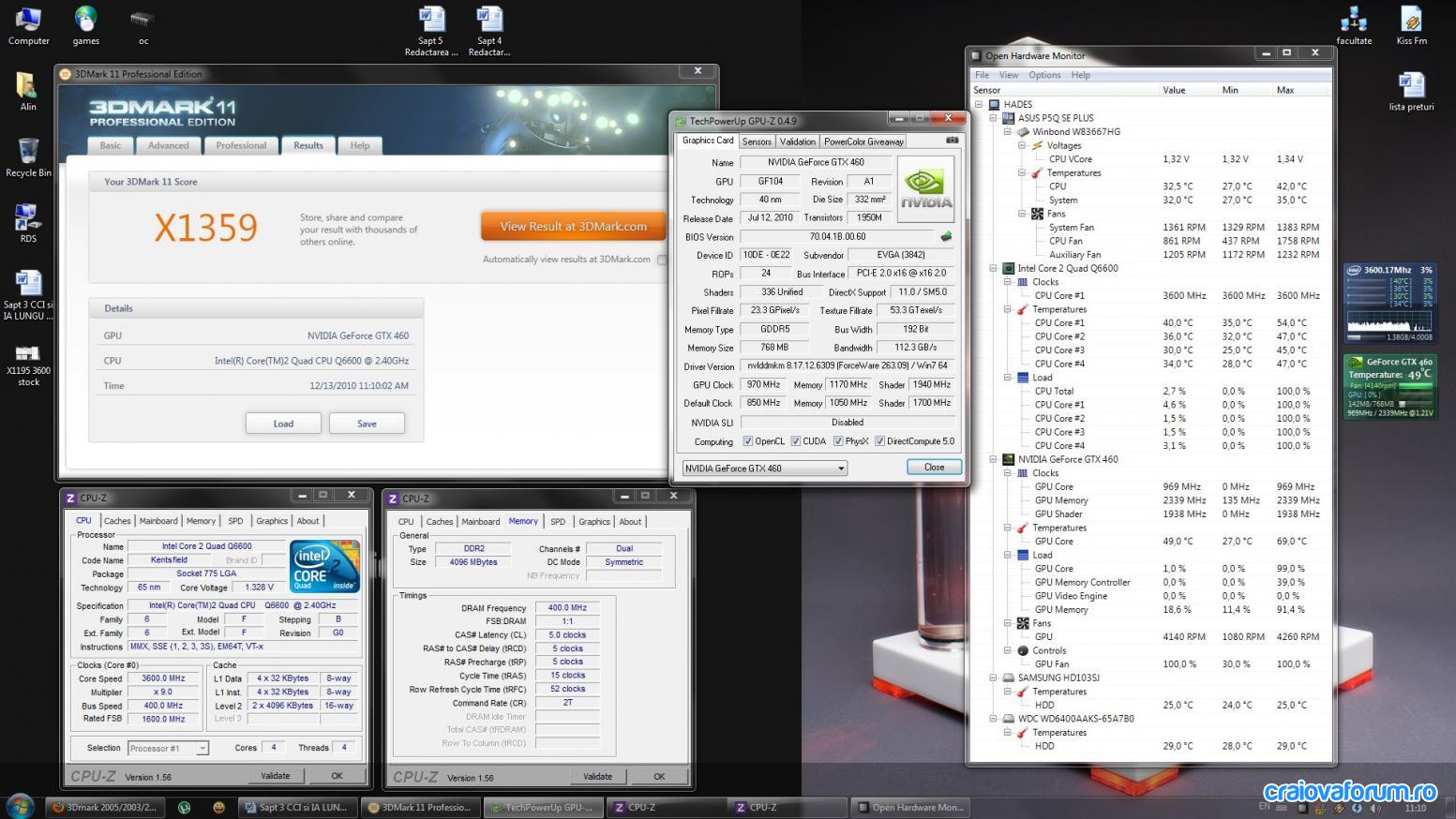Click 3DMark 11 Professional taskbar button
Viewport: 1456px width, 819px height.
[420, 807]
